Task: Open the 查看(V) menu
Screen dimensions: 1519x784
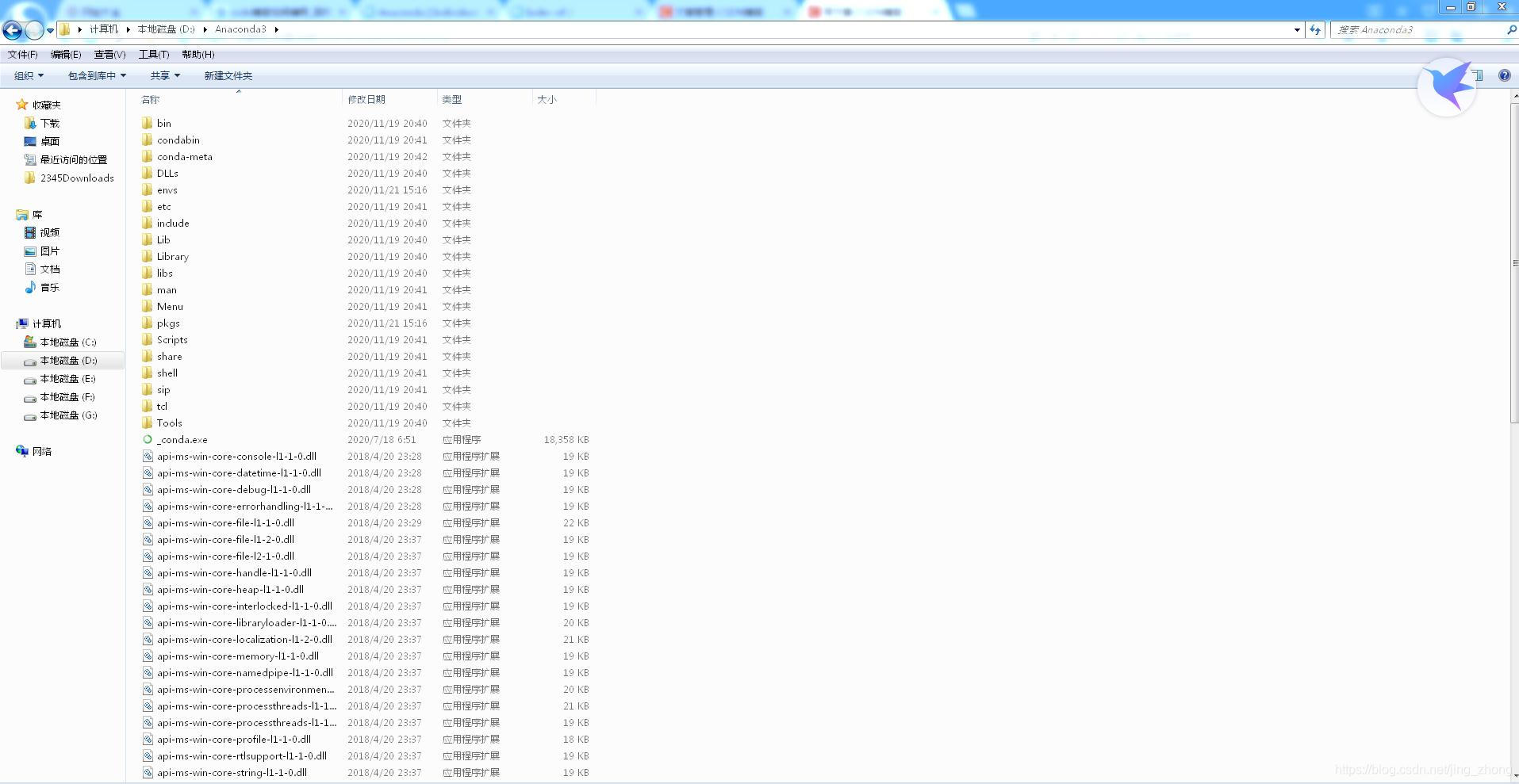Action: pyautogui.click(x=109, y=55)
